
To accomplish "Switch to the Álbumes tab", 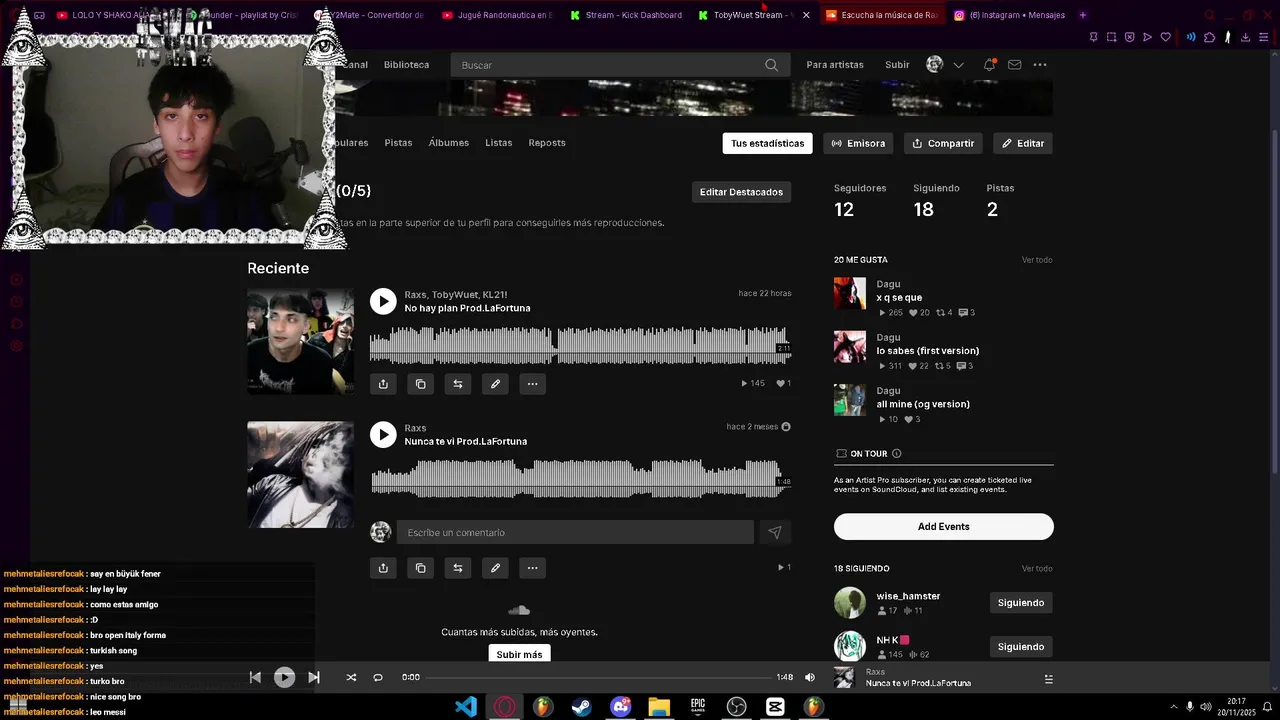I will 448,143.
